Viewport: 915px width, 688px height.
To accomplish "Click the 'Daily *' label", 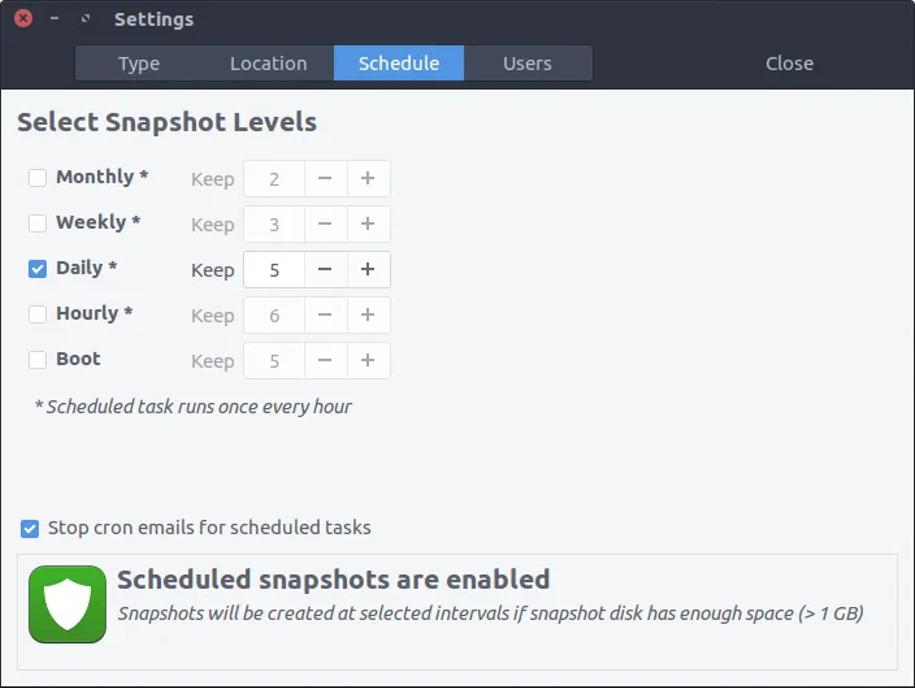I will (x=86, y=267).
